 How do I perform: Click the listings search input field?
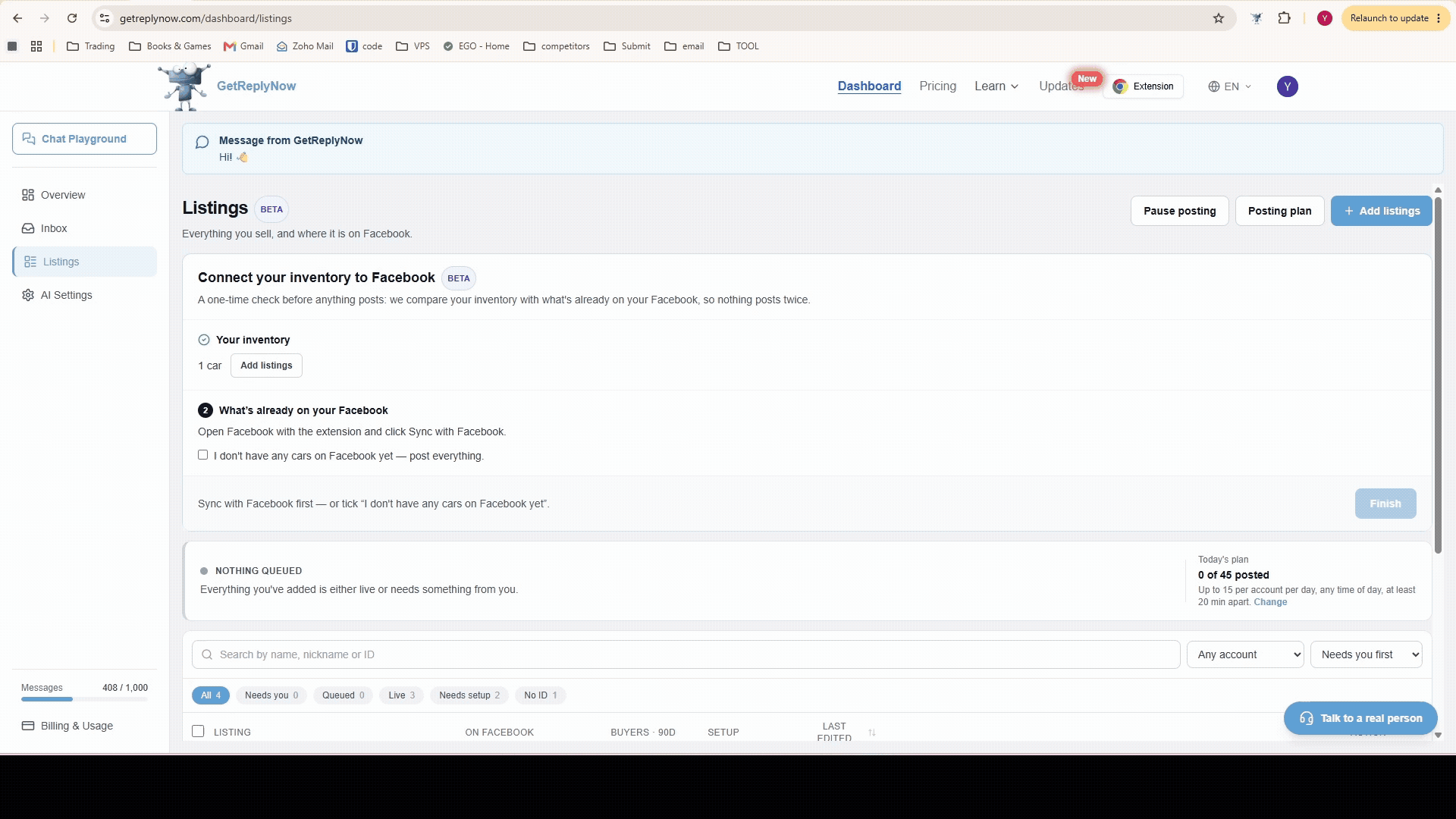tap(686, 654)
